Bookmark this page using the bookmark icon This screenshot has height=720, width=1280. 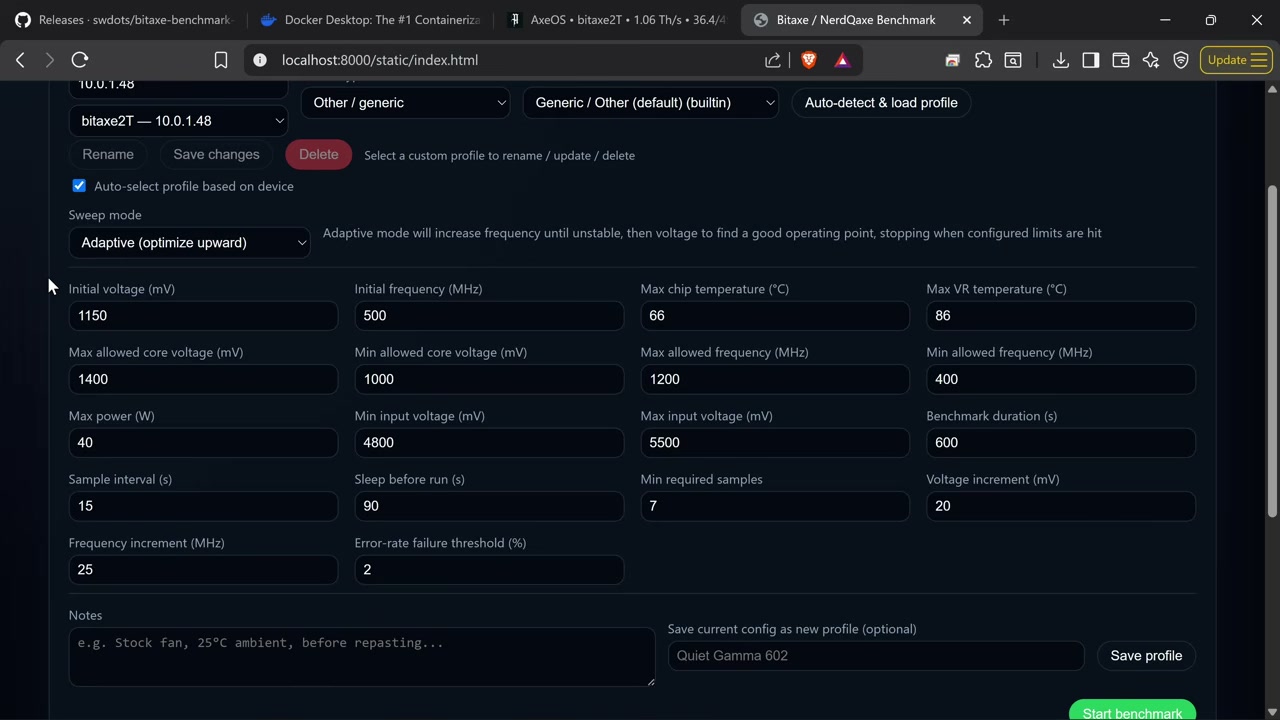click(221, 60)
